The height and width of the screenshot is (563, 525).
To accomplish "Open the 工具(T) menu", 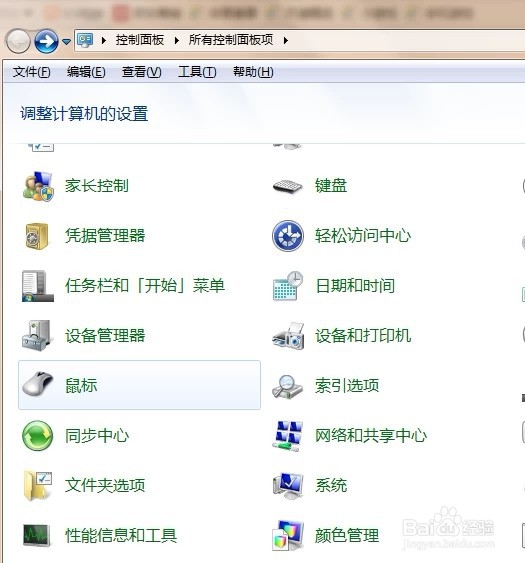I will (x=197, y=72).
